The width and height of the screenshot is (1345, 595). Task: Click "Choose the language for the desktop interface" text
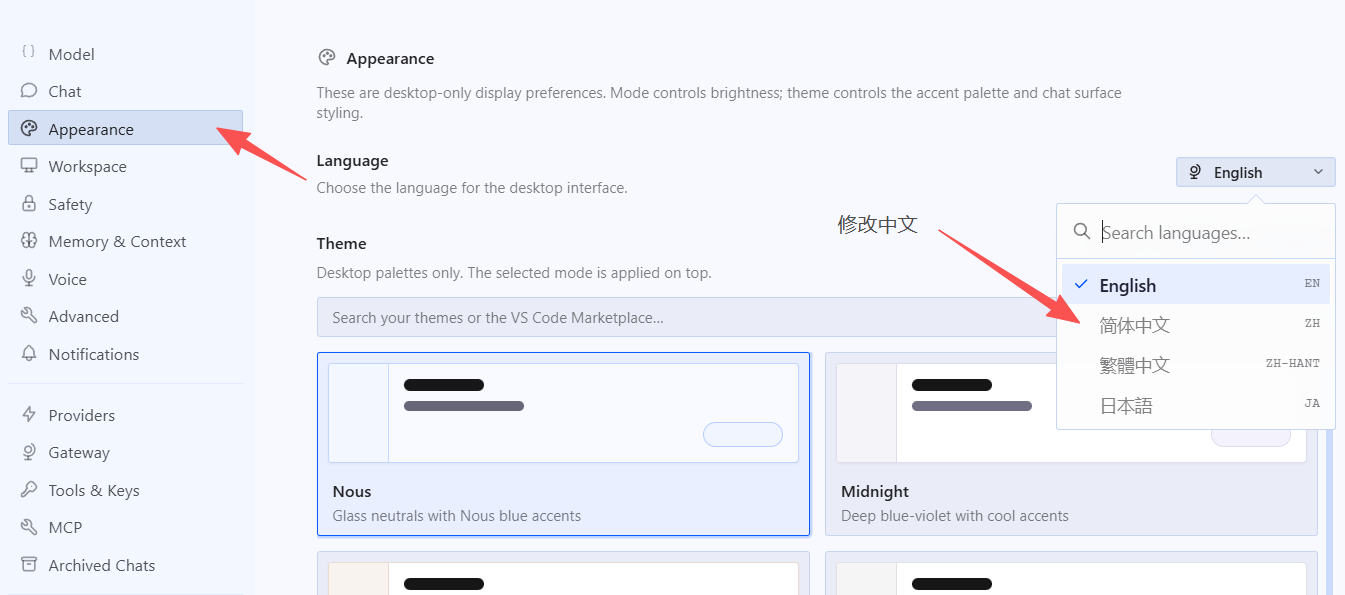pos(472,187)
